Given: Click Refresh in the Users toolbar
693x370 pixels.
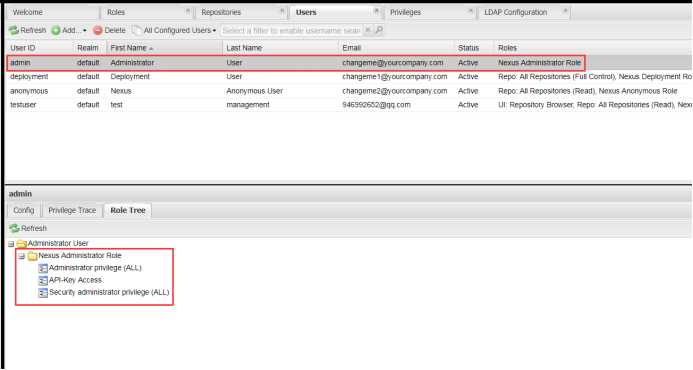Looking at the screenshot, I should 27,30.
